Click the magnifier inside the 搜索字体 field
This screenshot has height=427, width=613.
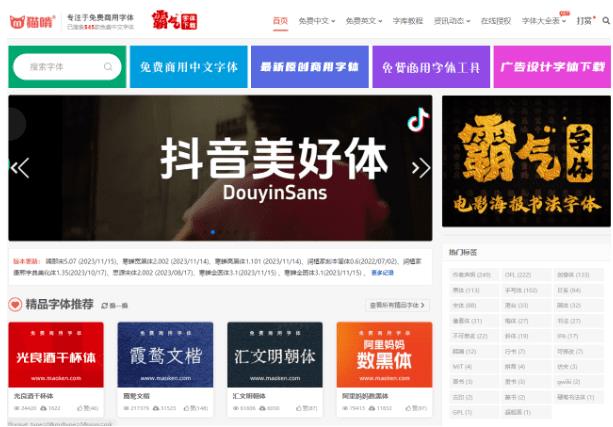coord(108,67)
